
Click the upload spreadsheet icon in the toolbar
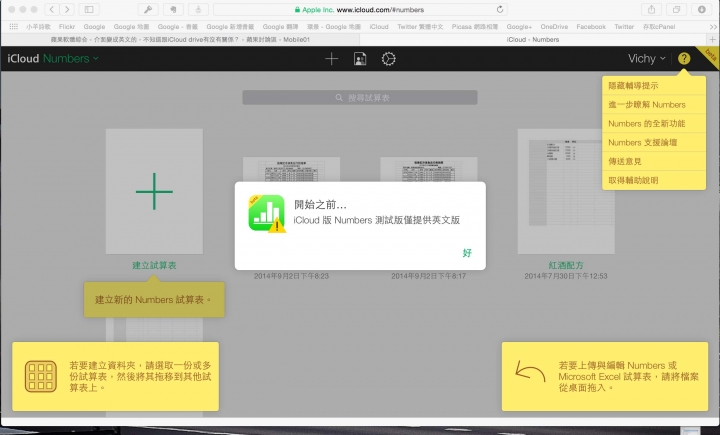360,59
